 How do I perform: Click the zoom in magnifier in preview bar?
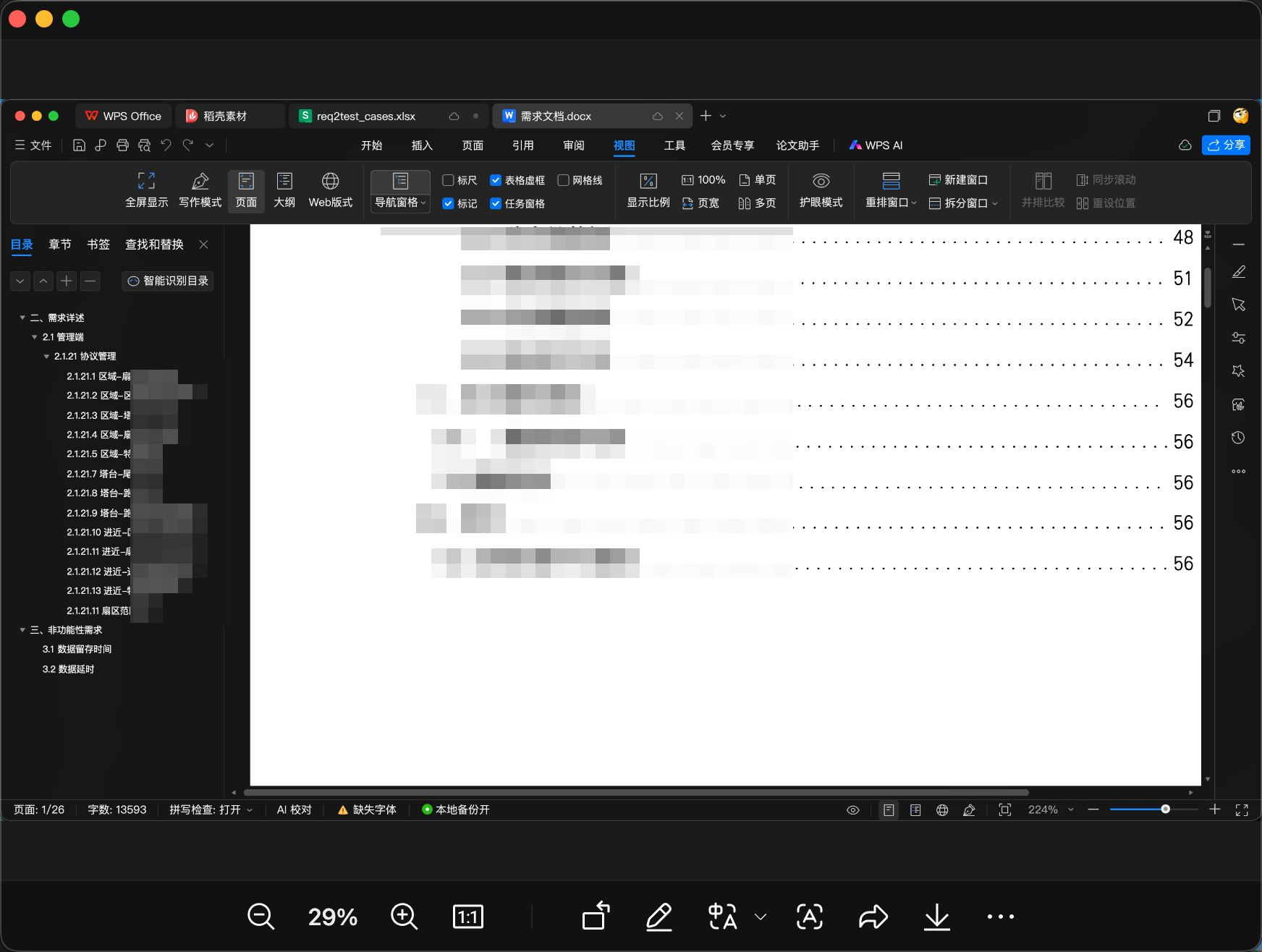[x=404, y=917]
